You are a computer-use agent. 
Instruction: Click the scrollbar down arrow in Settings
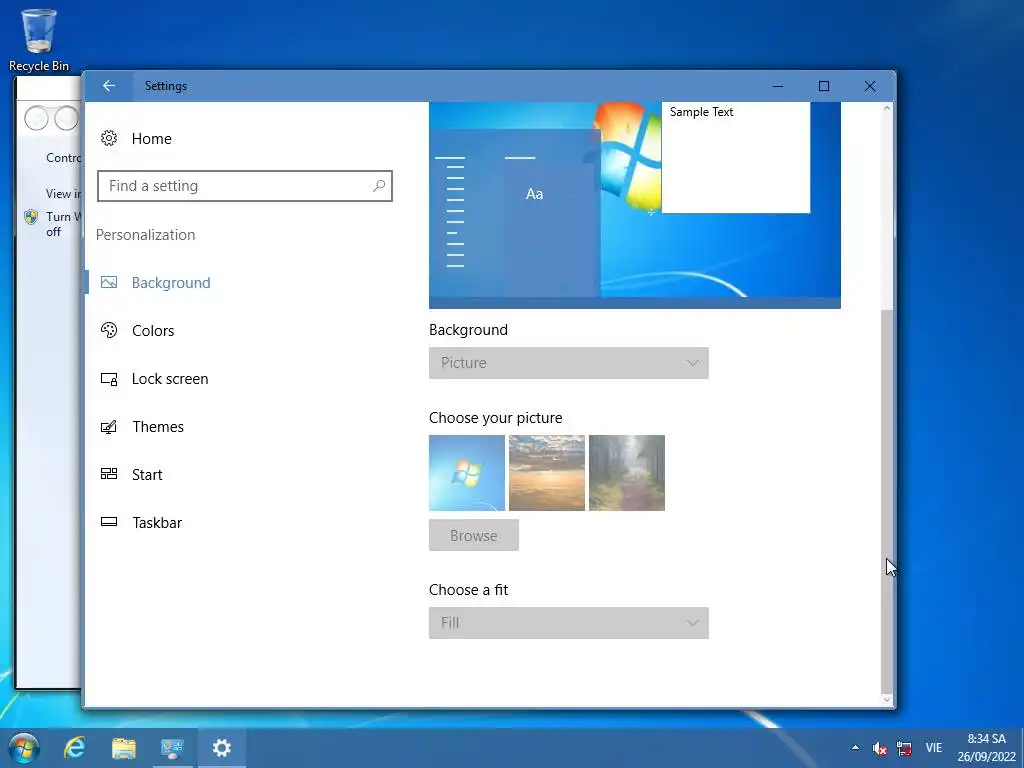coord(886,700)
